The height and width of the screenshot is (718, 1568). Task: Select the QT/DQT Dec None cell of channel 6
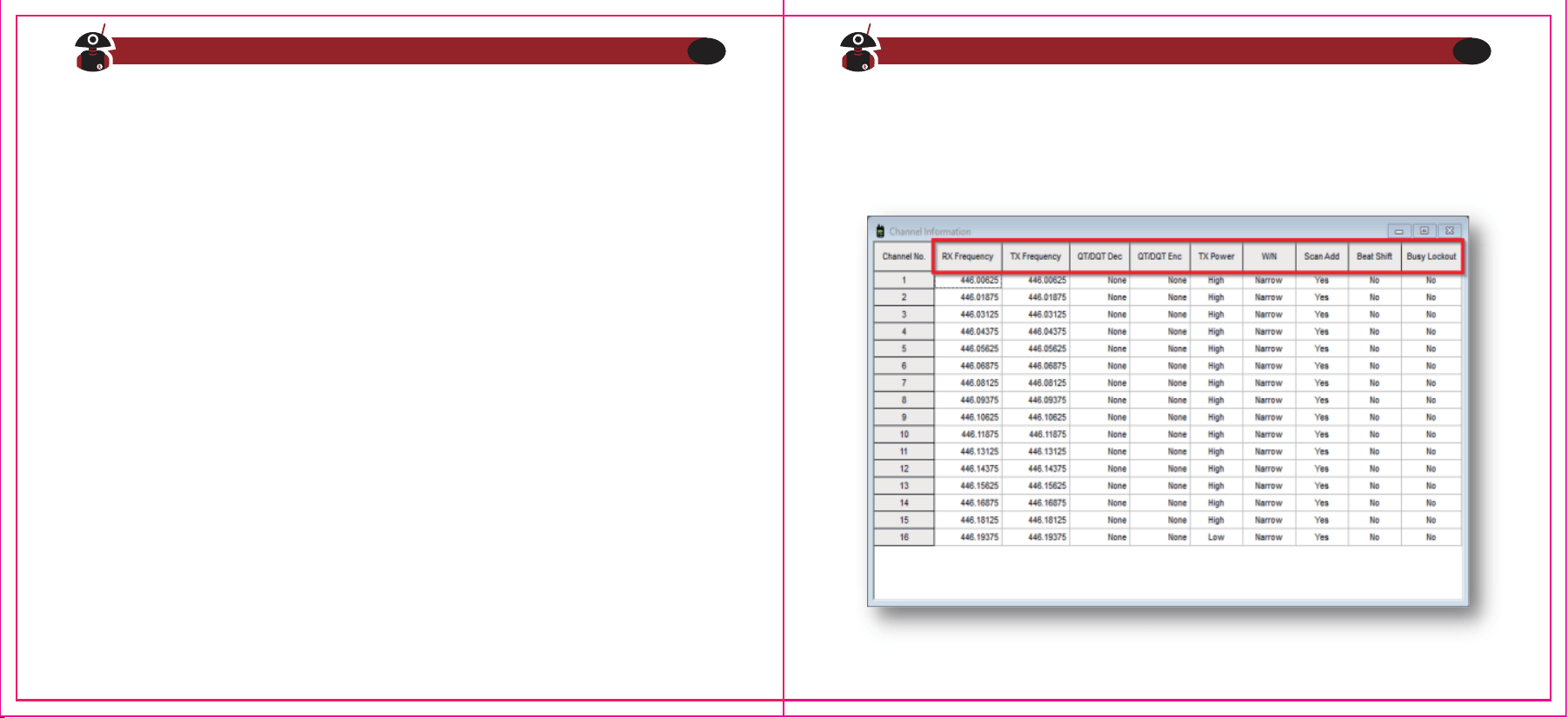tap(1099, 366)
